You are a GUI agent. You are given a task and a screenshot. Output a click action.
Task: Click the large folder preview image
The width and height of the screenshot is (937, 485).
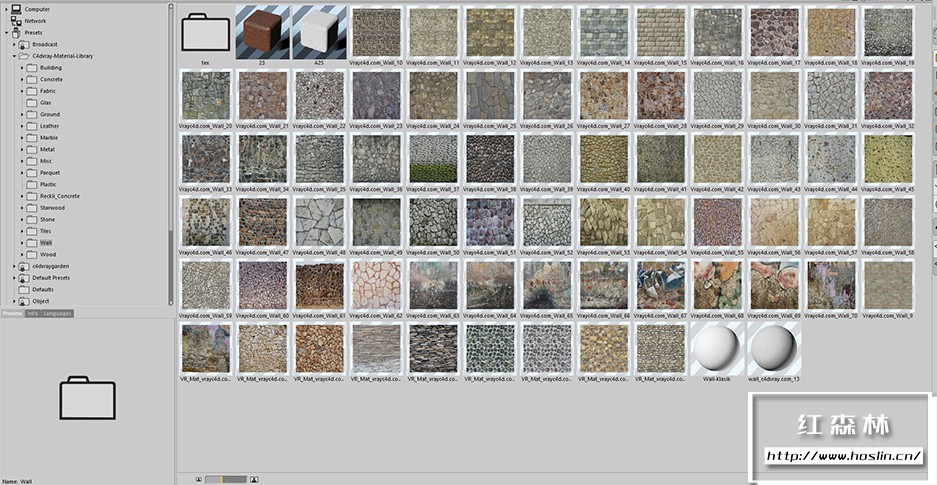click(x=87, y=398)
